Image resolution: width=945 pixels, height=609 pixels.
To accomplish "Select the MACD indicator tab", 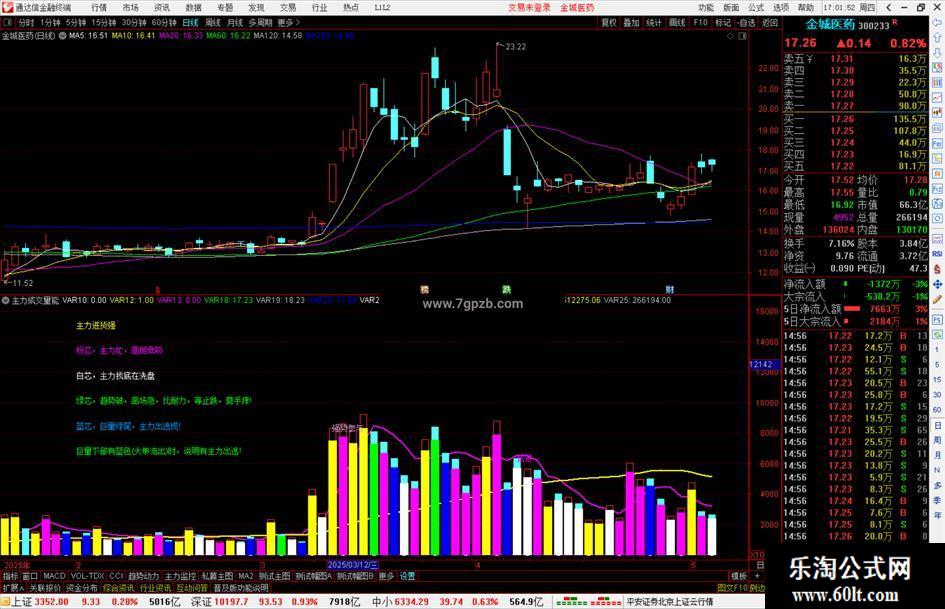I will click(x=54, y=576).
